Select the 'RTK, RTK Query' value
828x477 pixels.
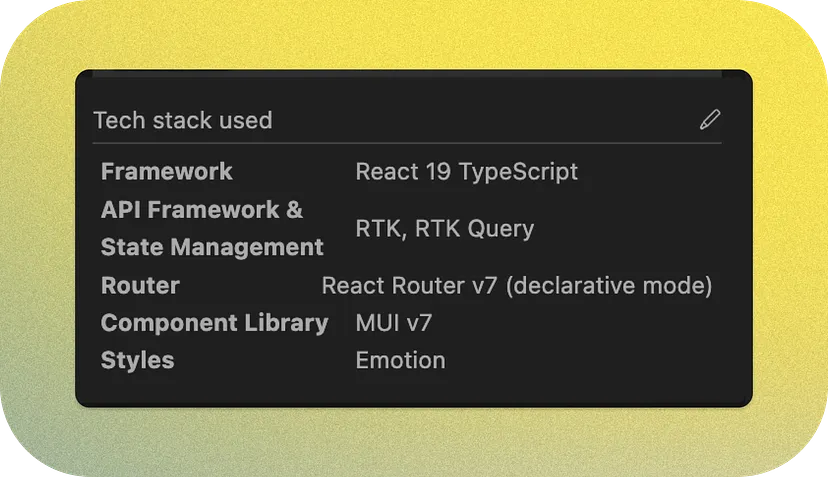445,229
